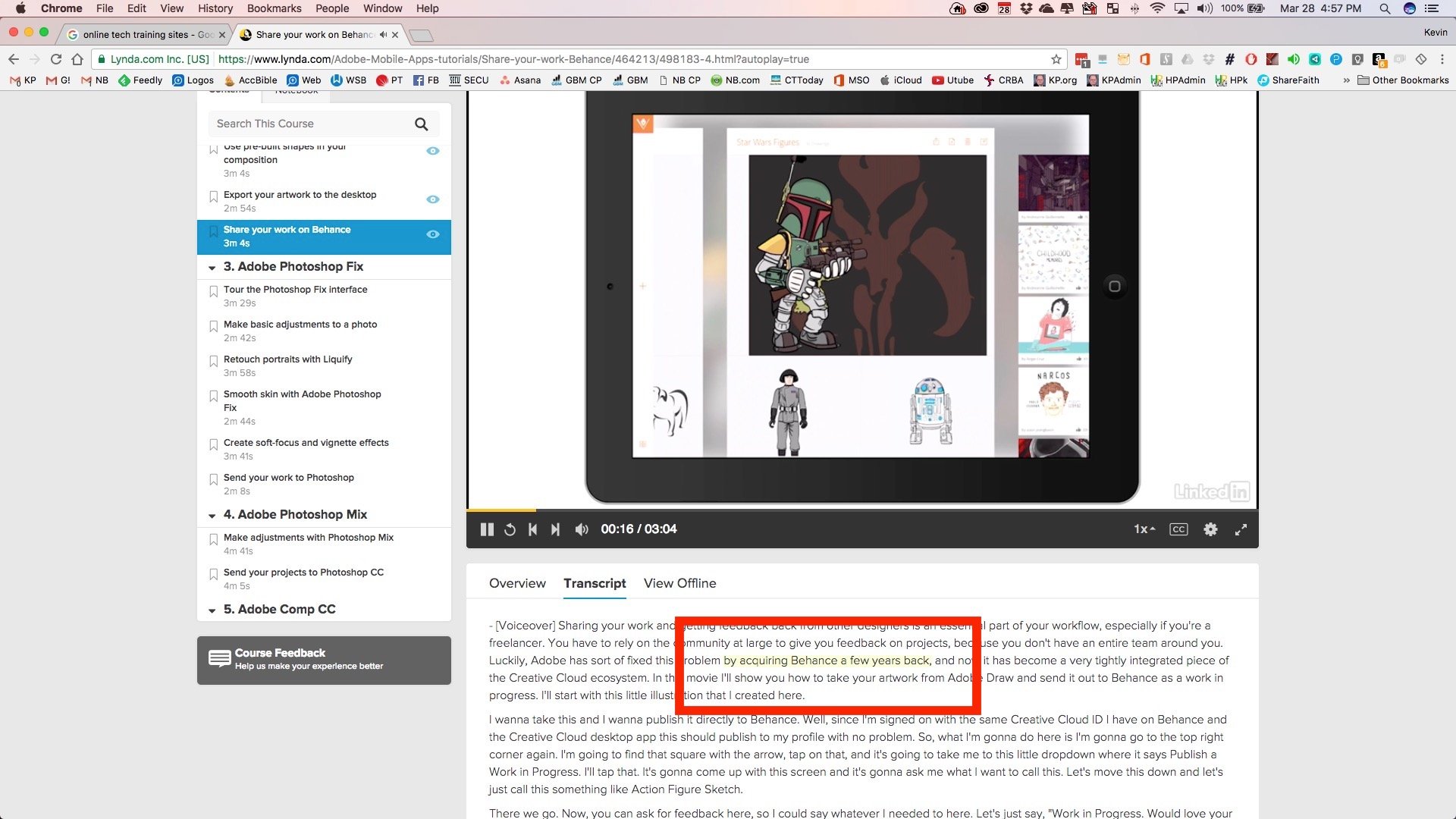Screen dimensions: 1456x819
Task: Open the Window menu
Action: pyautogui.click(x=382, y=8)
